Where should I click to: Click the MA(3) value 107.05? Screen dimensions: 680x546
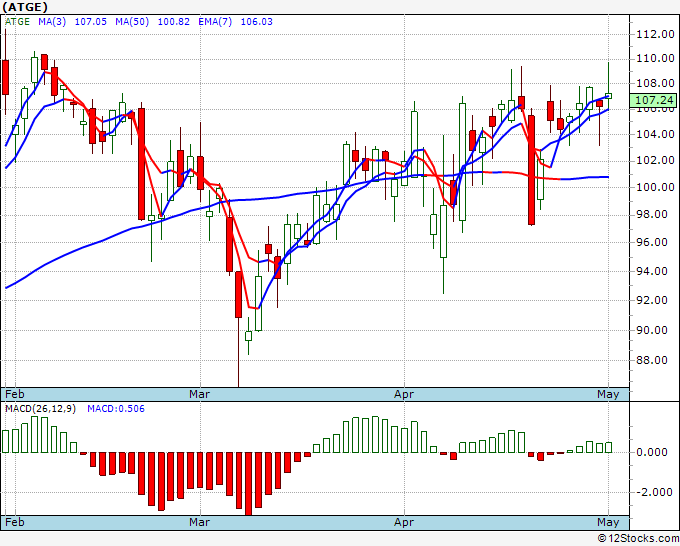coord(91,21)
